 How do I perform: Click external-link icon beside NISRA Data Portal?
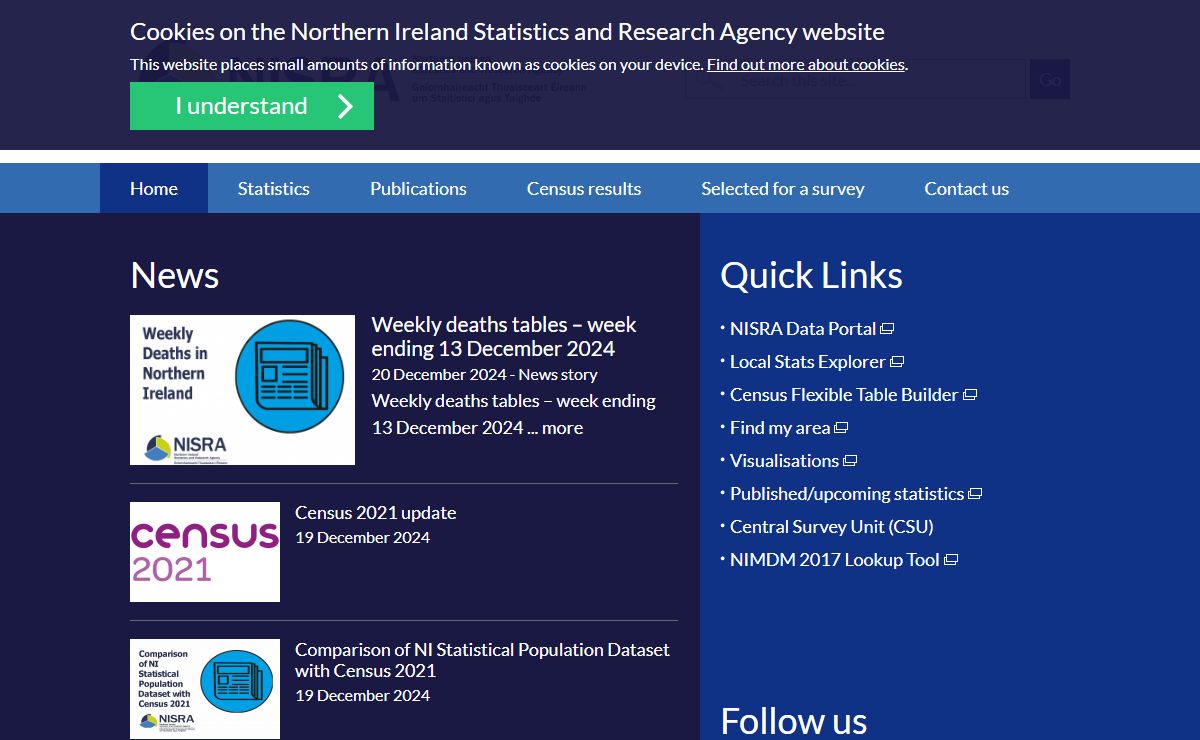tap(887, 329)
